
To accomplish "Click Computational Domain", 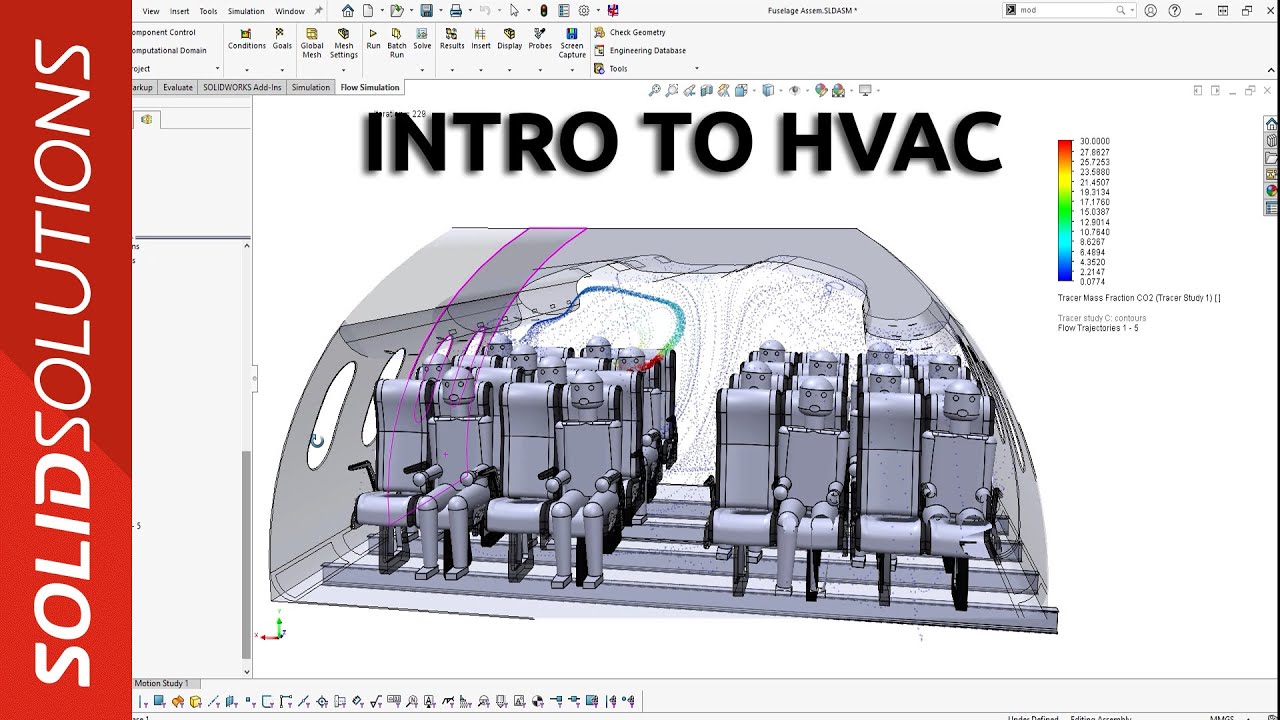I will point(169,50).
